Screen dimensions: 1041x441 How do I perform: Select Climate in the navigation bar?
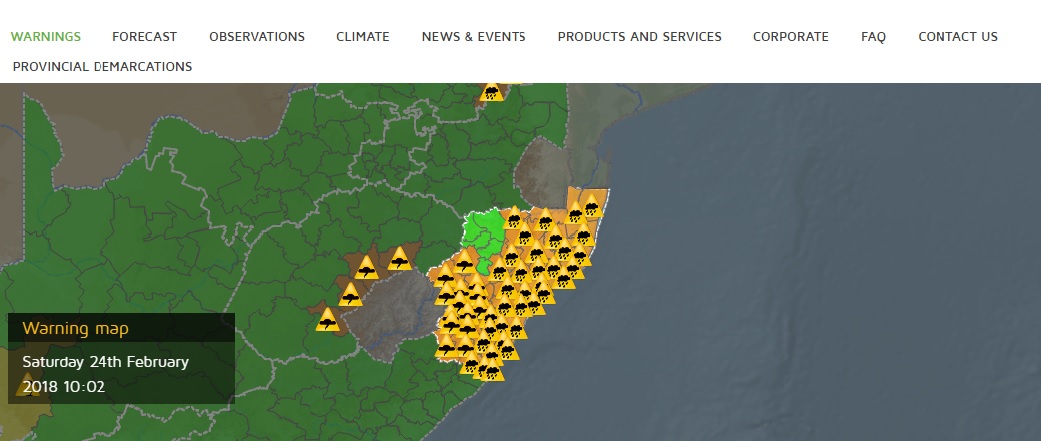pyautogui.click(x=362, y=37)
